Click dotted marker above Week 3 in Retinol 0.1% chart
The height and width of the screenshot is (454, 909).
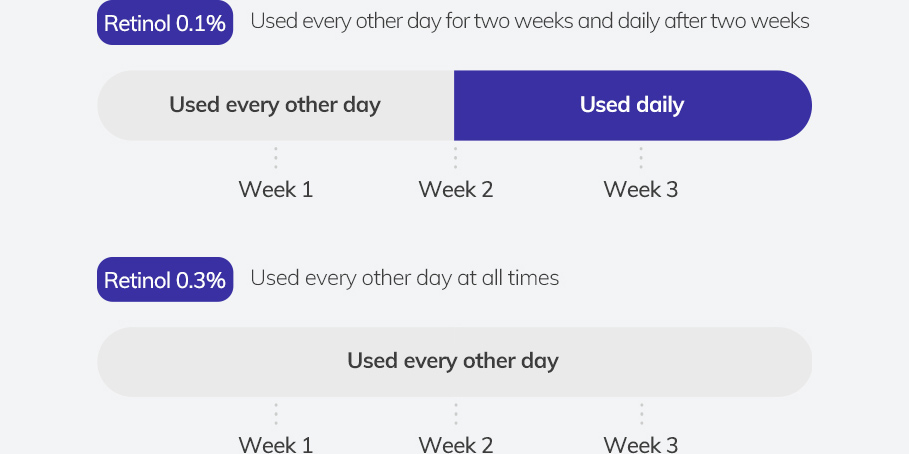[x=641, y=158]
